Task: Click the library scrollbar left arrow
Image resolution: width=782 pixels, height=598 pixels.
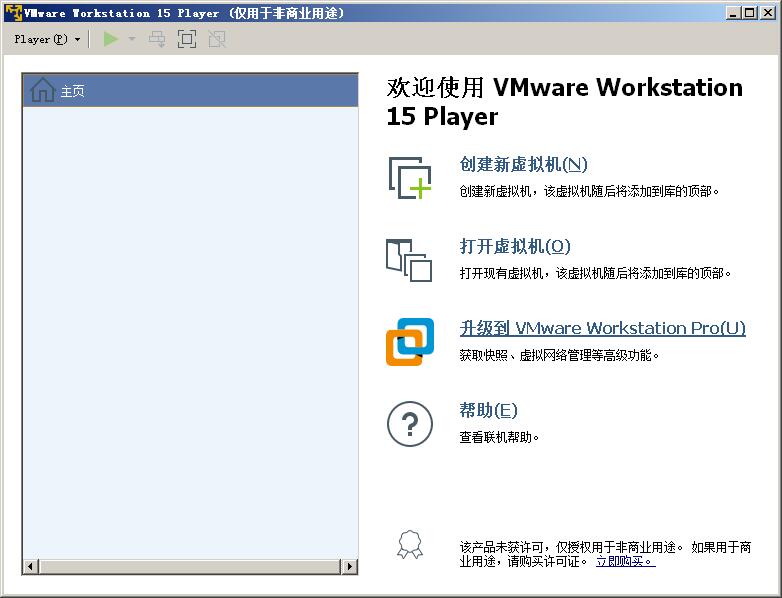Action: pyautogui.click(x=30, y=567)
